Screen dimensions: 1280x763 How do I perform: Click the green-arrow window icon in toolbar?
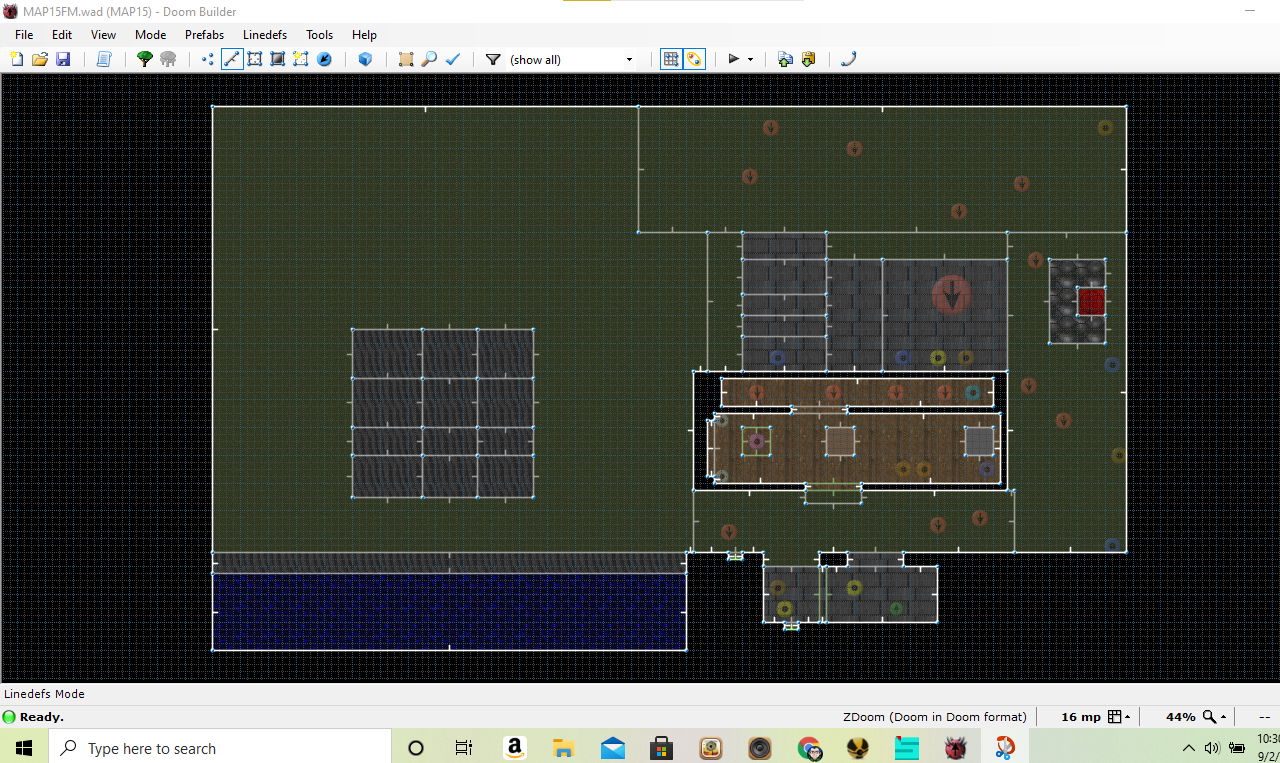pyautogui.click(x=785, y=59)
